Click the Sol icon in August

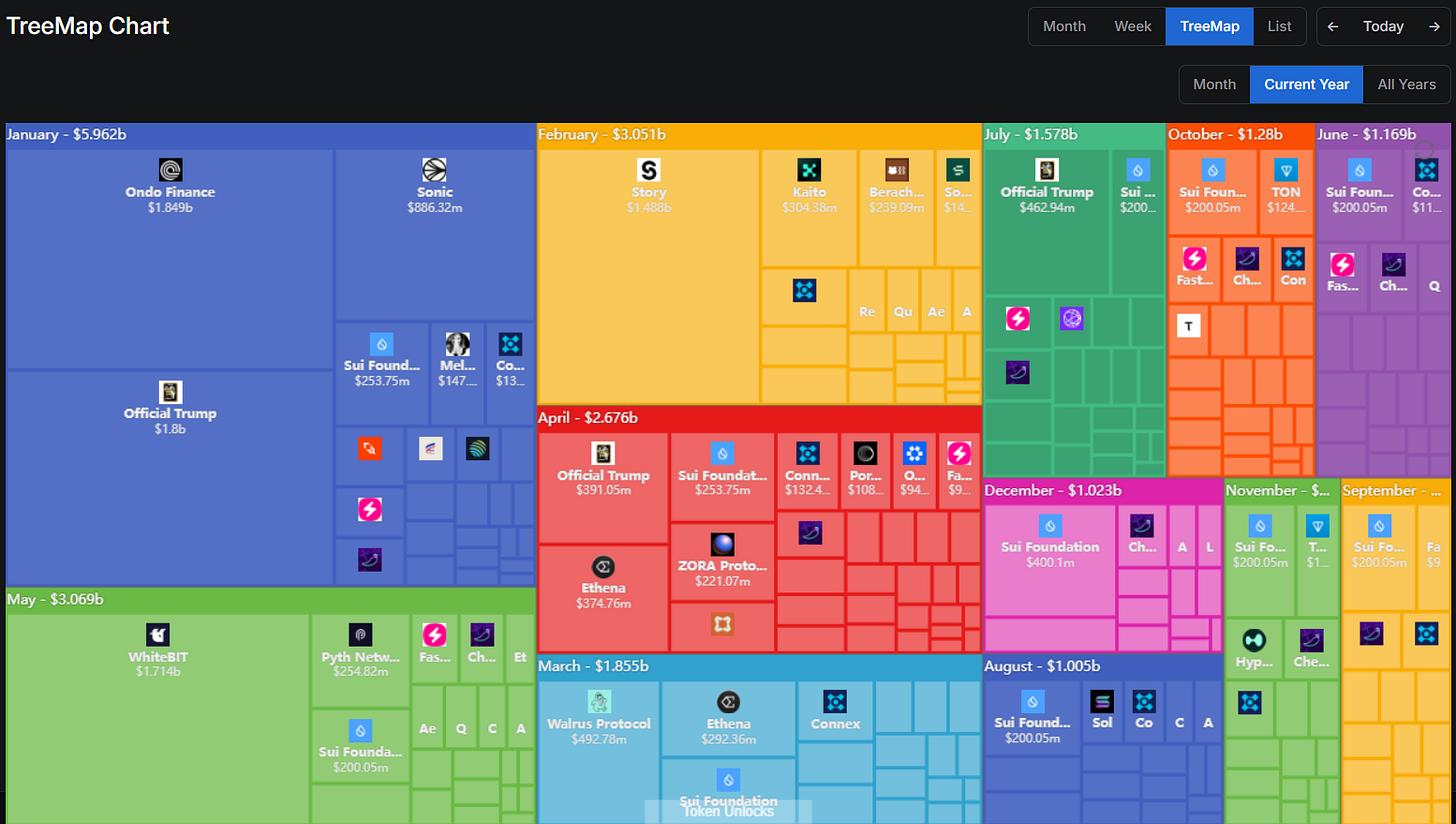point(1102,701)
